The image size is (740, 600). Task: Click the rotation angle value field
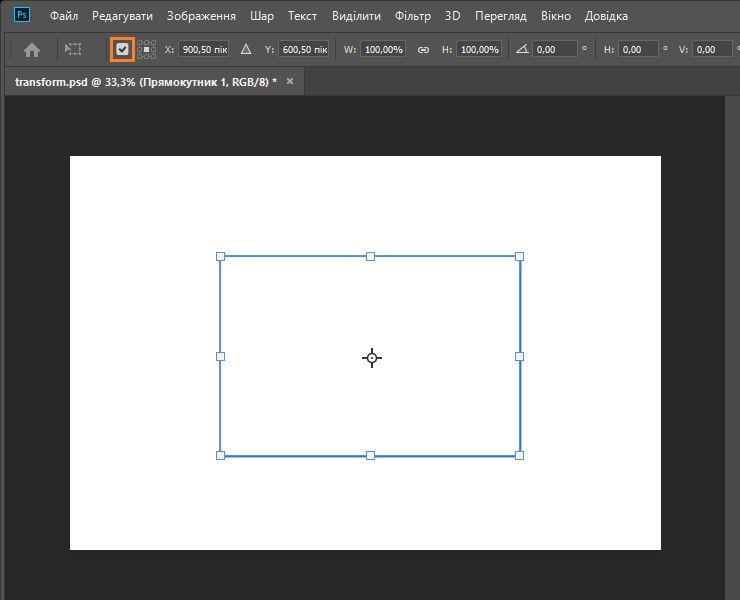(x=555, y=49)
